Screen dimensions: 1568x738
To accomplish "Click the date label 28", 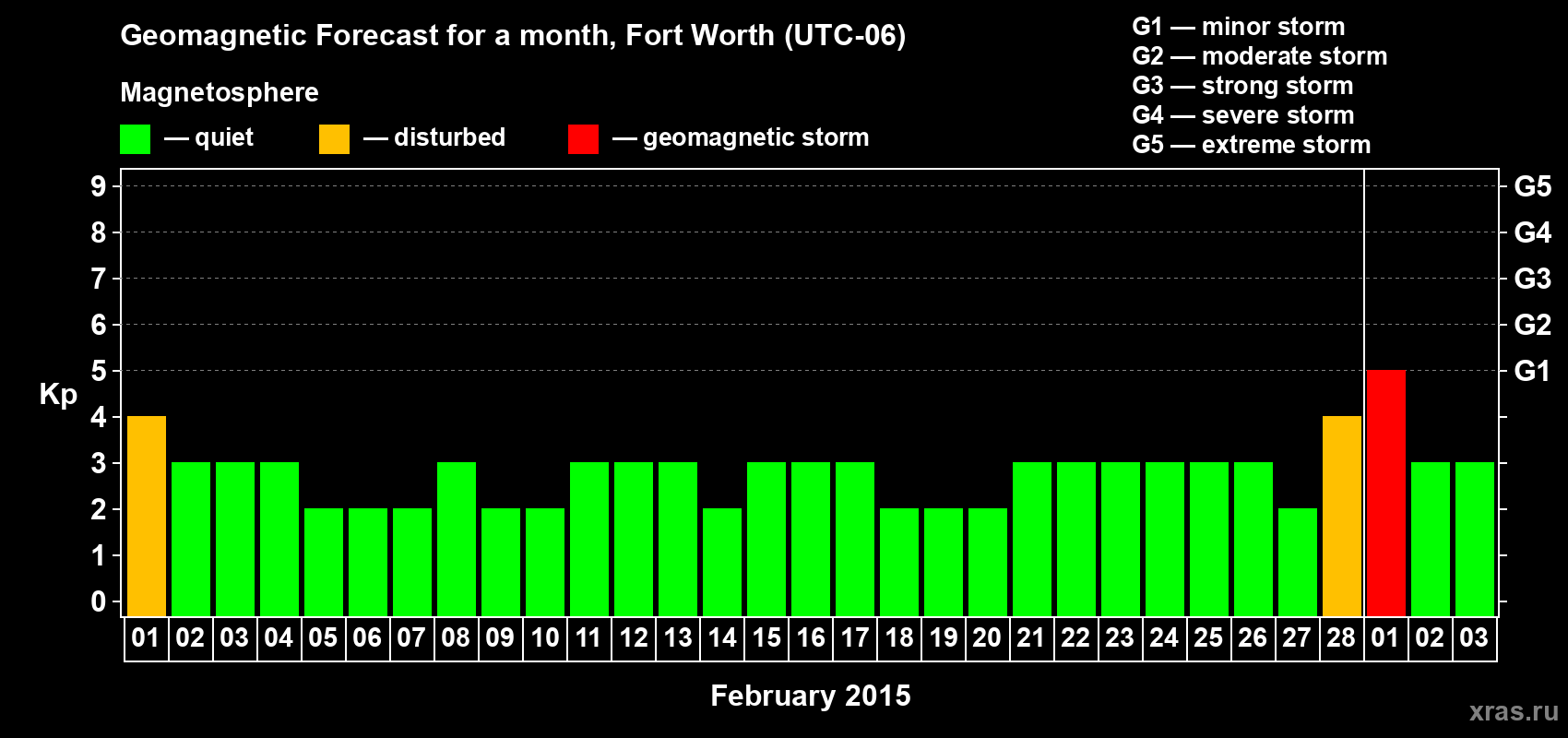I will click(x=1341, y=638).
